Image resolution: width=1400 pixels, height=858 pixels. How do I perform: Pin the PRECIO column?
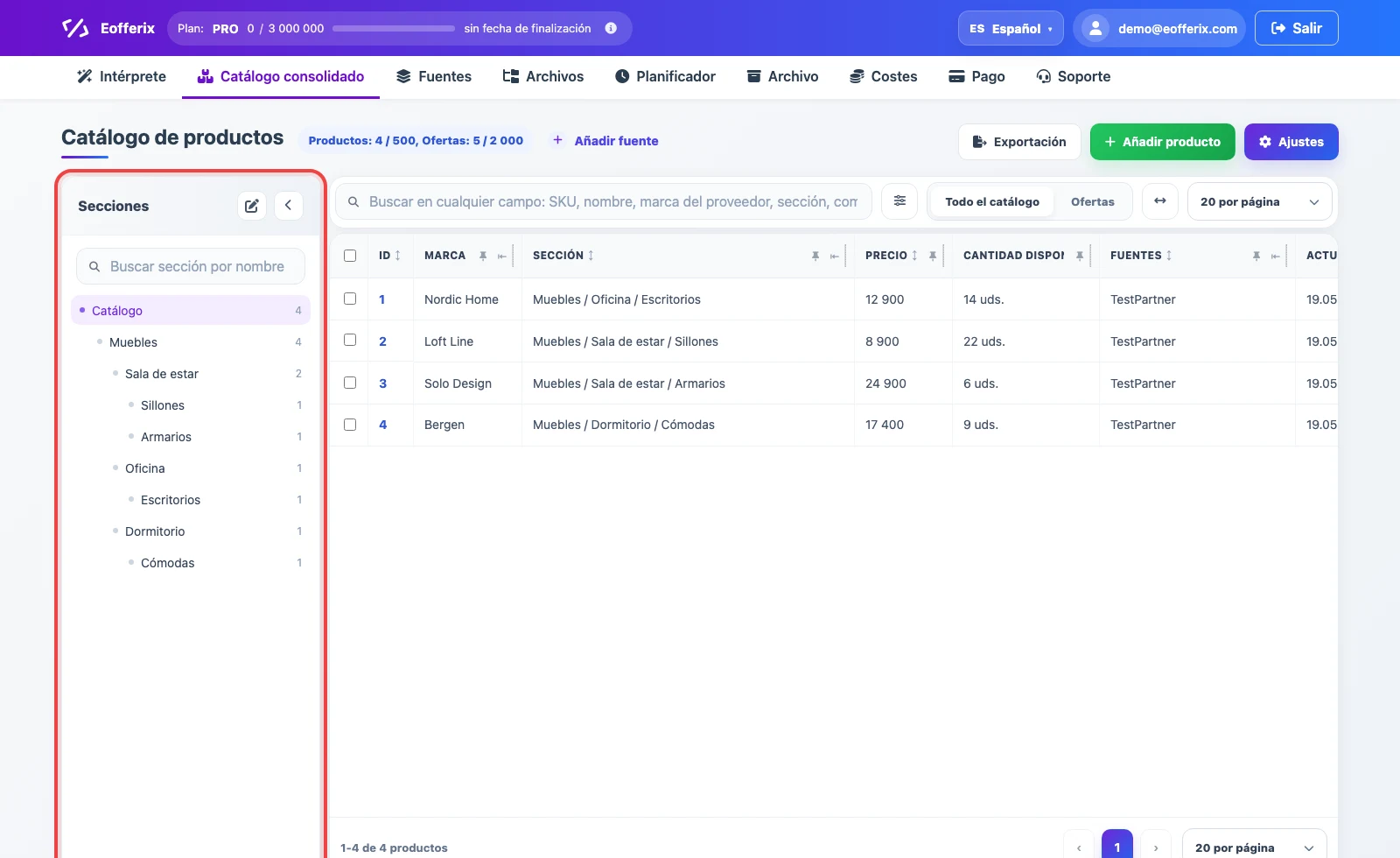tap(933, 256)
